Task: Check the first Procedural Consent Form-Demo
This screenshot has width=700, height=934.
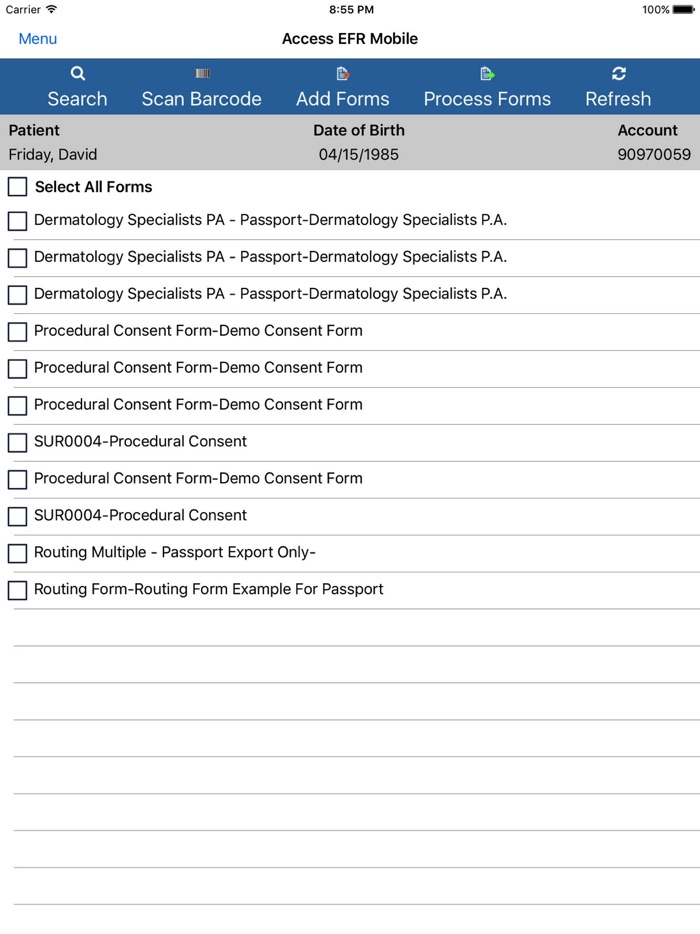Action: point(17,331)
